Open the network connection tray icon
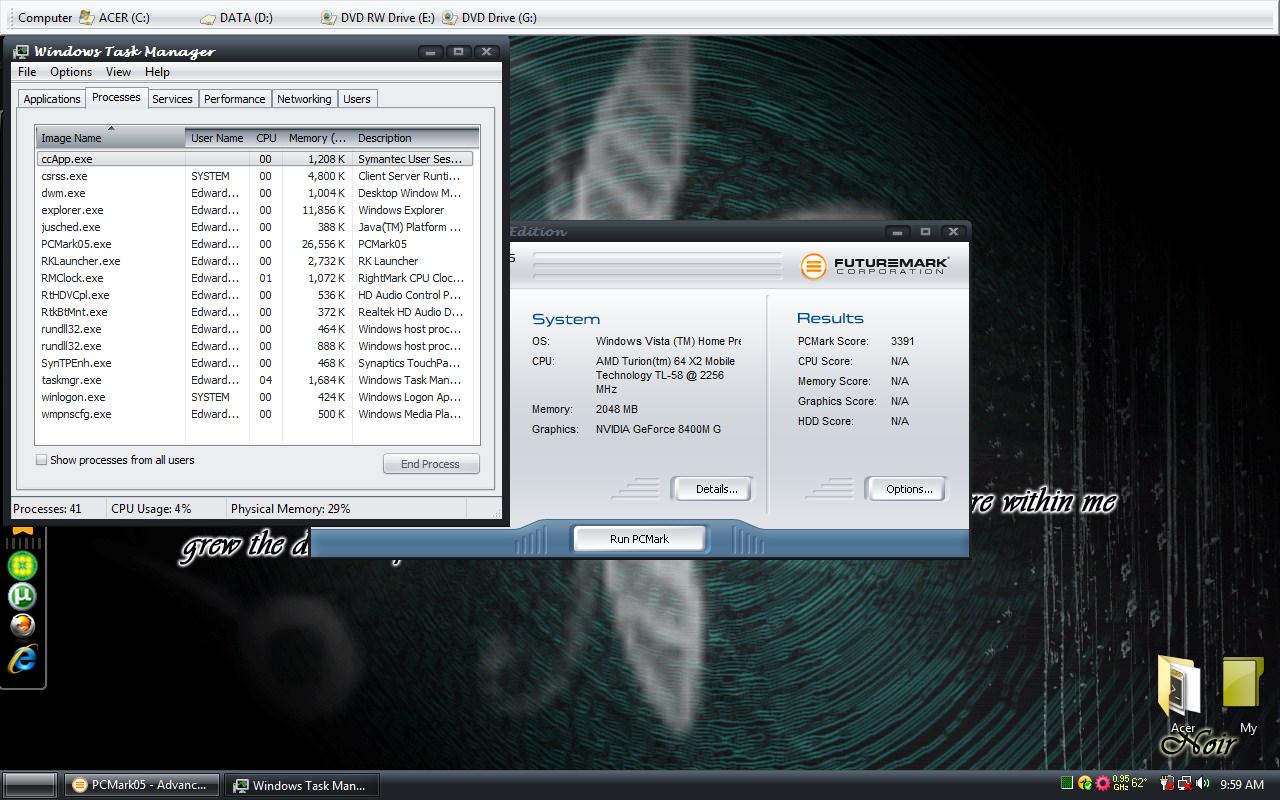 (1184, 783)
